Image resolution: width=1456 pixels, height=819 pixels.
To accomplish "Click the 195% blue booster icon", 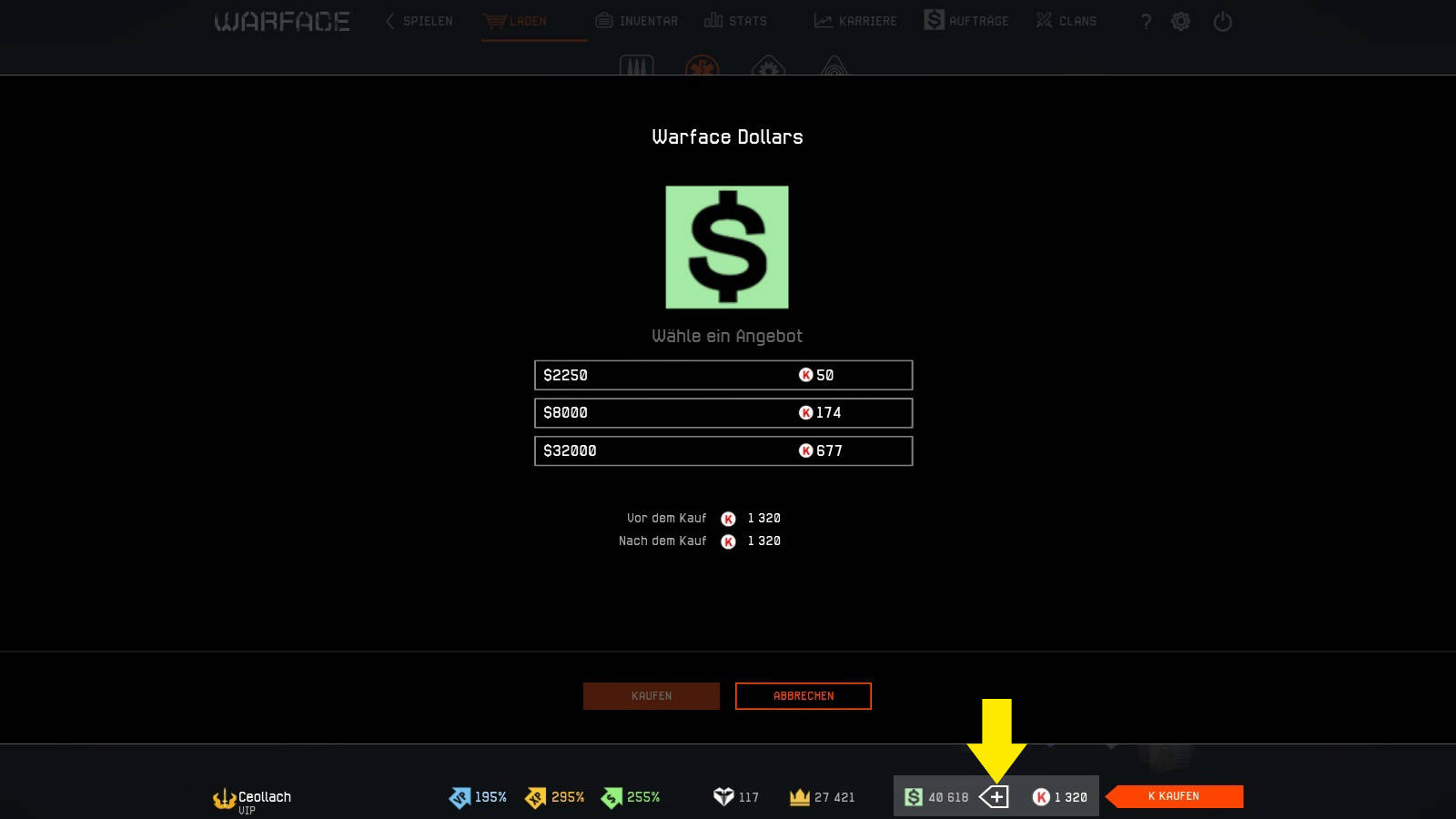I will tap(460, 798).
